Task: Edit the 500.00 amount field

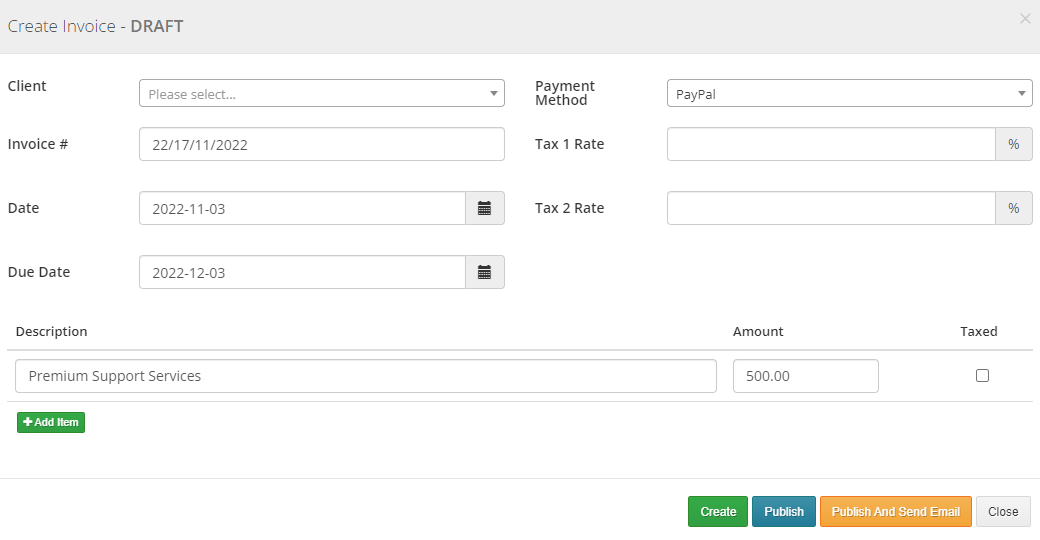Action: [806, 376]
